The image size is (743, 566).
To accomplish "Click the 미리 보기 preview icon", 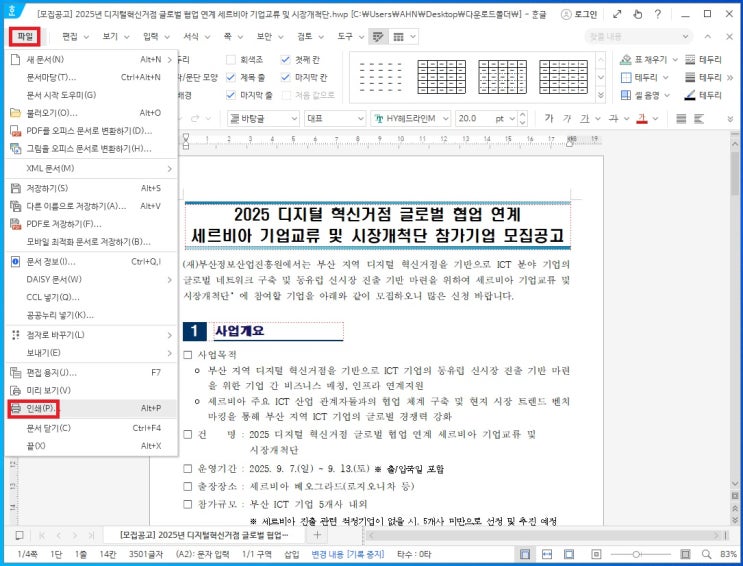I will (x=15, y=390).
